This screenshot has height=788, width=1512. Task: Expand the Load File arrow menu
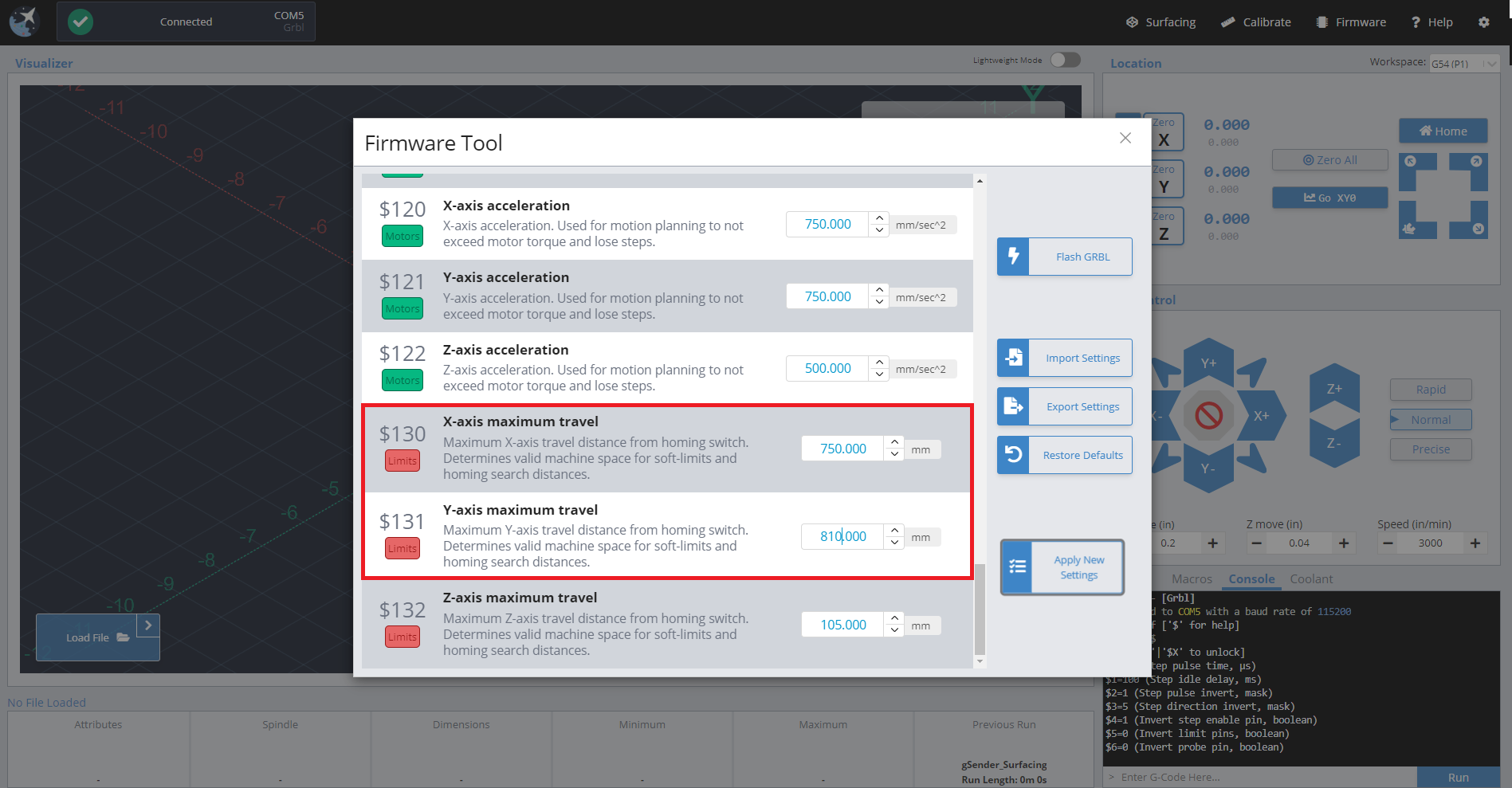pyautogui.click(x=148, y=625)
